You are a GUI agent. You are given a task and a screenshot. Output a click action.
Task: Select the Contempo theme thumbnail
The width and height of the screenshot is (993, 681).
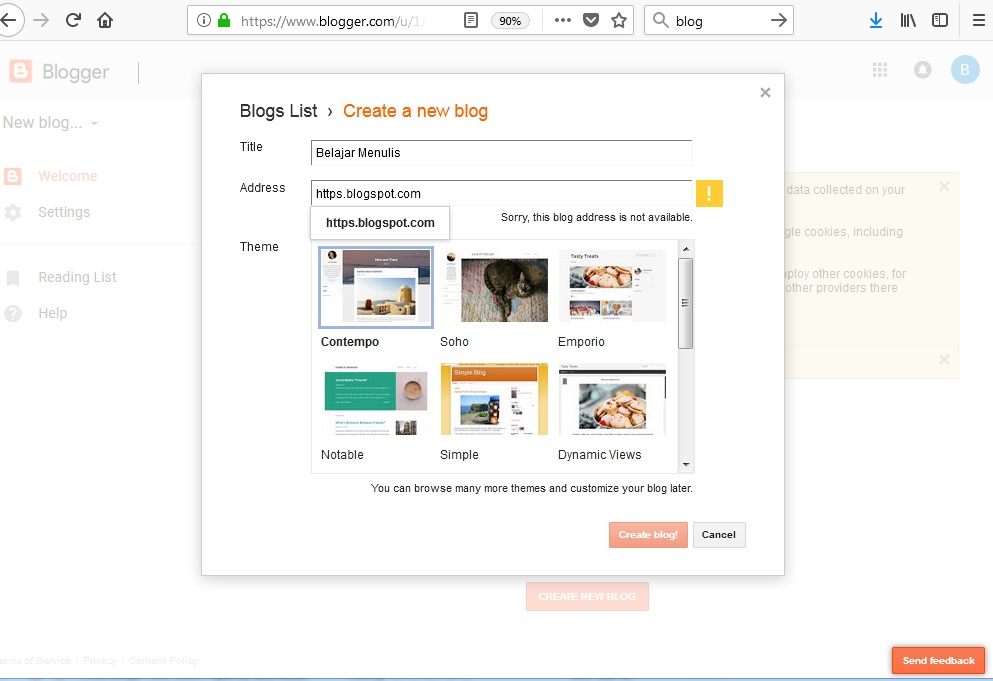click(x=376, y=287)
